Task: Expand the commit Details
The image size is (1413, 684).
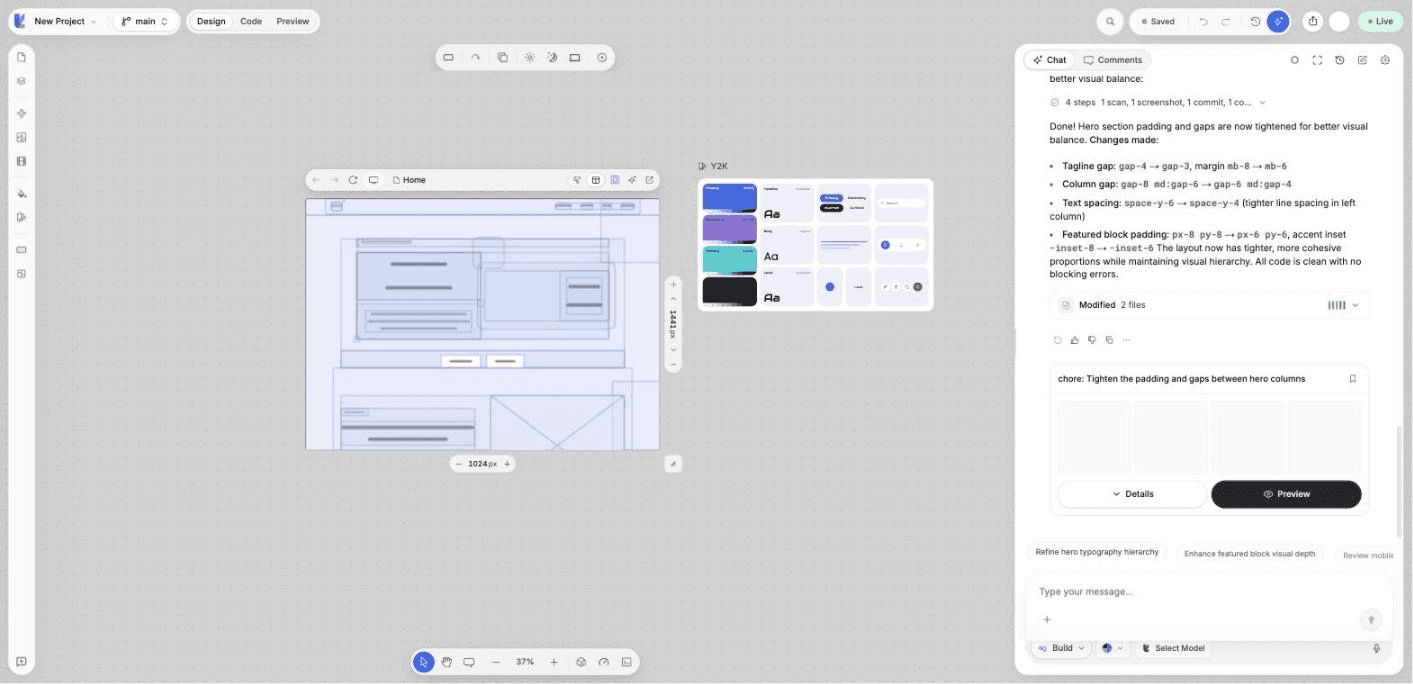Action: 1132,494
